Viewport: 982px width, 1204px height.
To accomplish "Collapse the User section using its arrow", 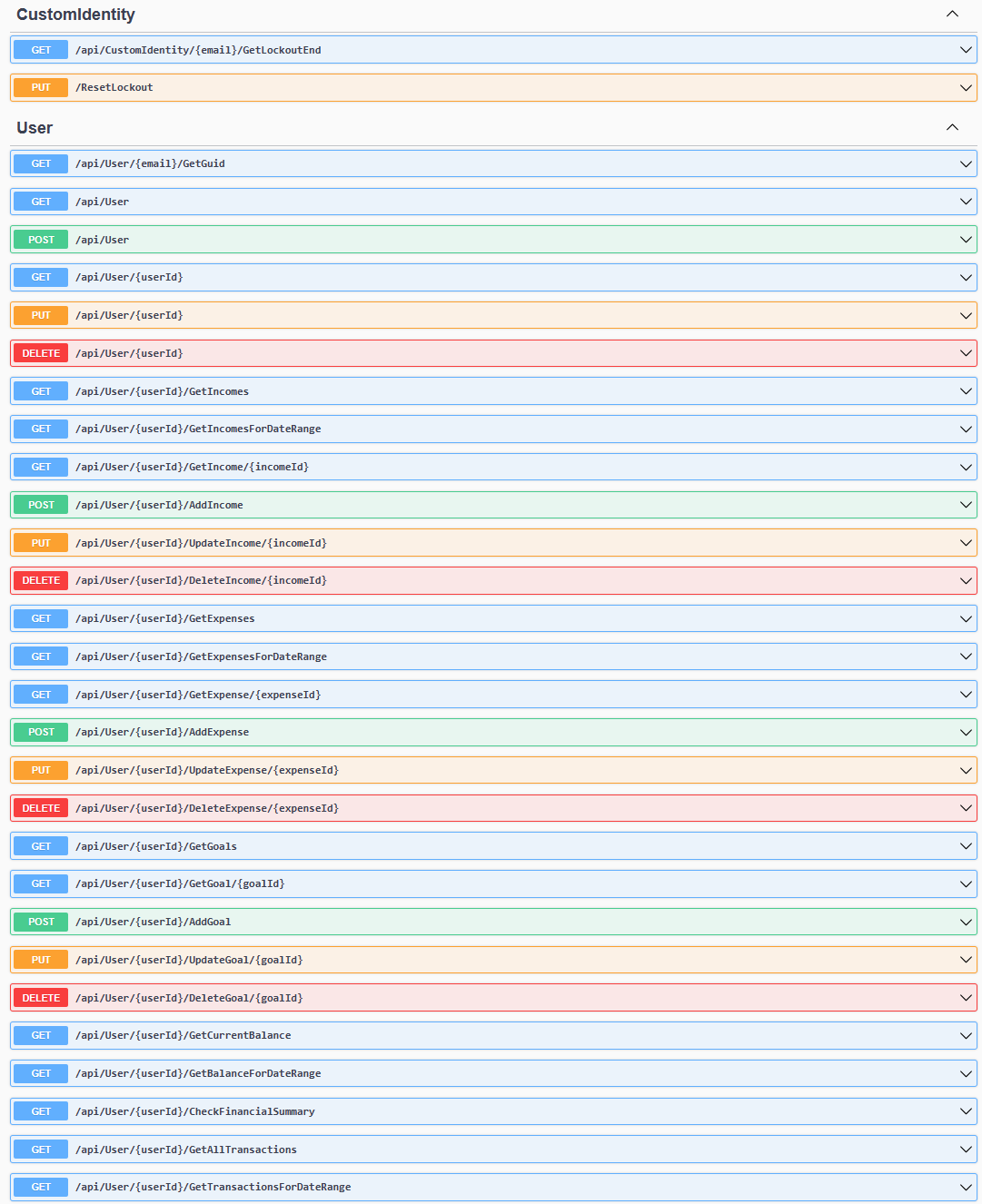I will coord(952,127).
